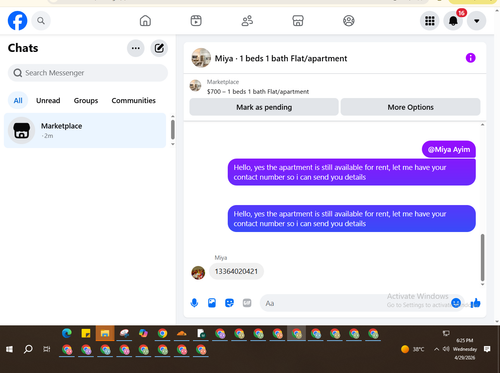
Task: Open the $700 1 beds 1 bath listing text
Action: [x=258, y=91]
